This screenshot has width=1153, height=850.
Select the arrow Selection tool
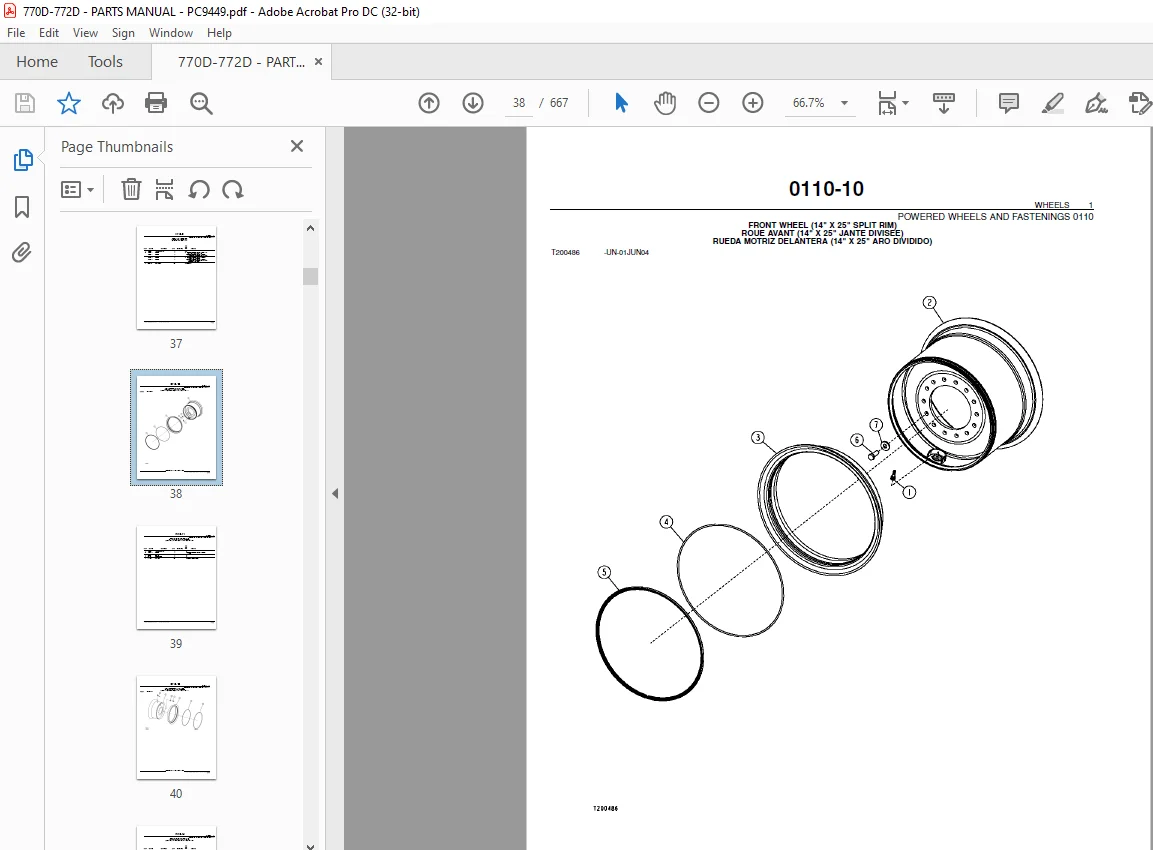tap(621, 103)
